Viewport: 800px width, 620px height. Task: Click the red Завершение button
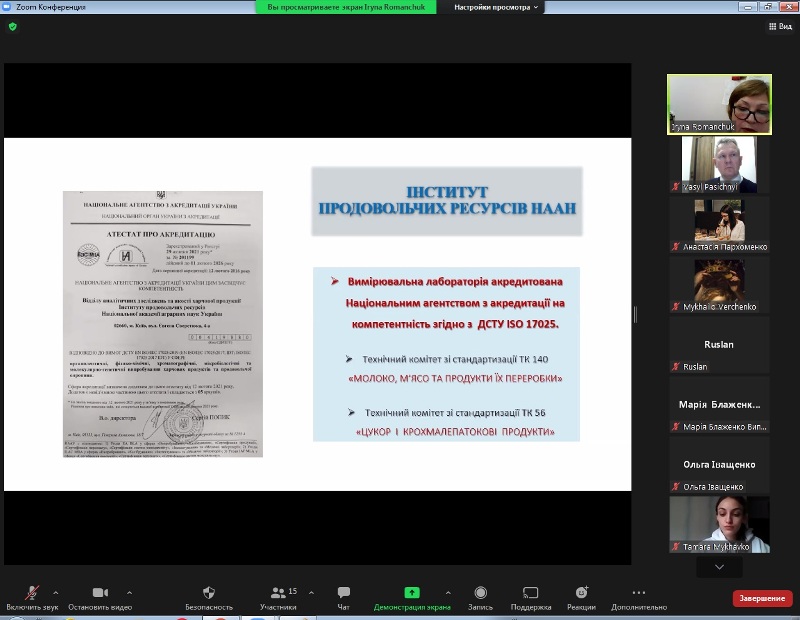coord(762,598)
